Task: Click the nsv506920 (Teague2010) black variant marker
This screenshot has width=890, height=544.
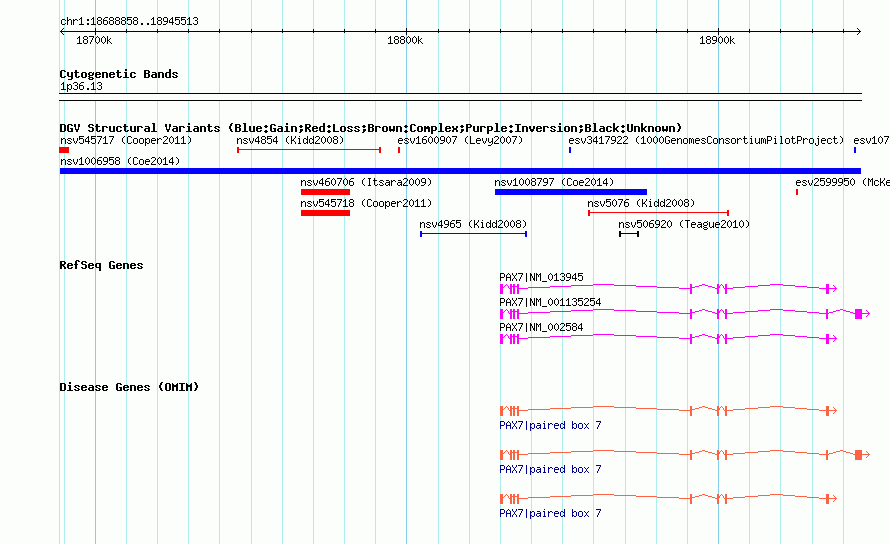Action: click(629, 234)
